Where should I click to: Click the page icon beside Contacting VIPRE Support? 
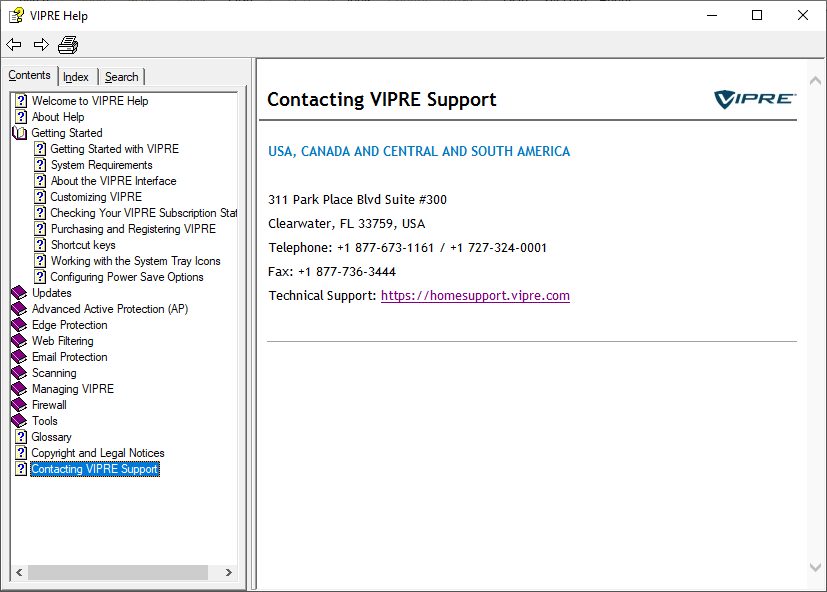(x=21, y=469)
